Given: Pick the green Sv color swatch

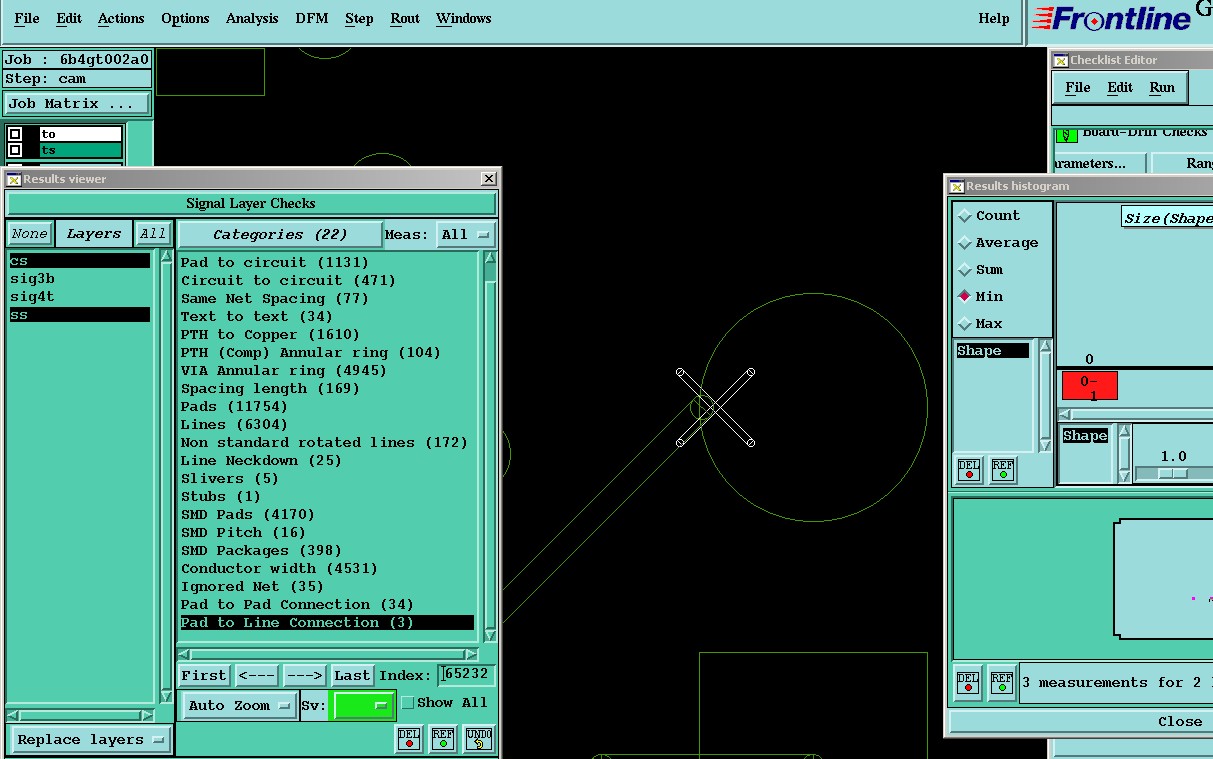Looking at the screenshot, I should [362, 705].
